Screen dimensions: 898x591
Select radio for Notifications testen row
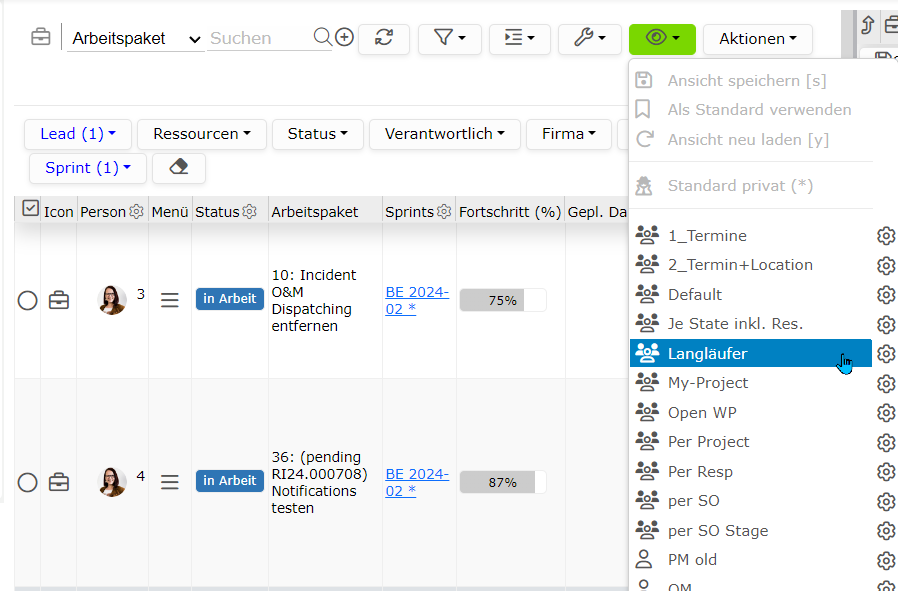27,482
